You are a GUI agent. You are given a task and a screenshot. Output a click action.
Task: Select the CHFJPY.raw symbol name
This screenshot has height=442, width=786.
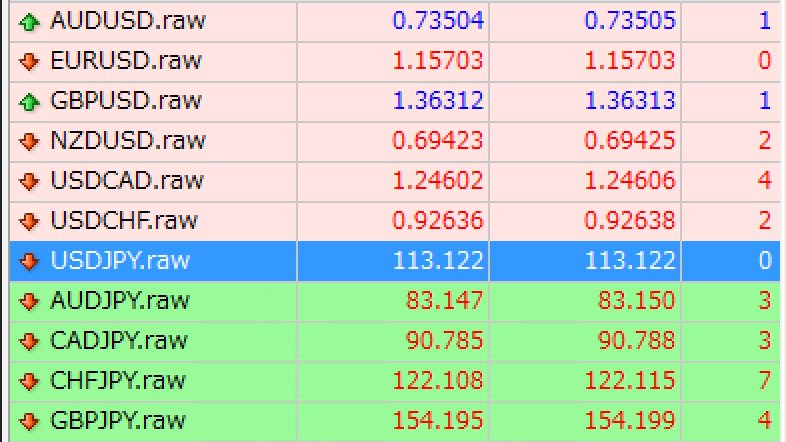point(118,380)
